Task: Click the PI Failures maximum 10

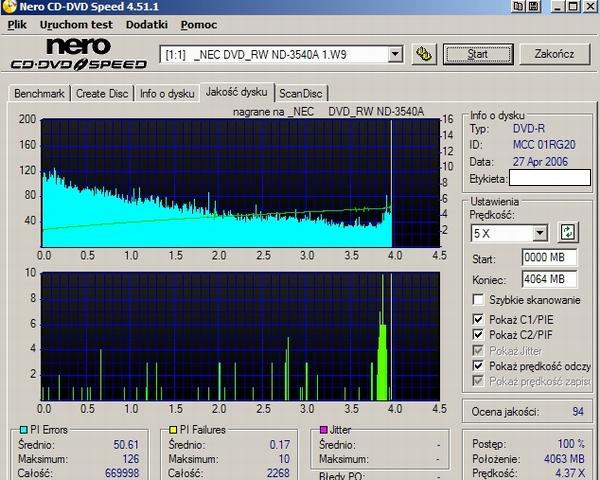Action: point(284,459)
